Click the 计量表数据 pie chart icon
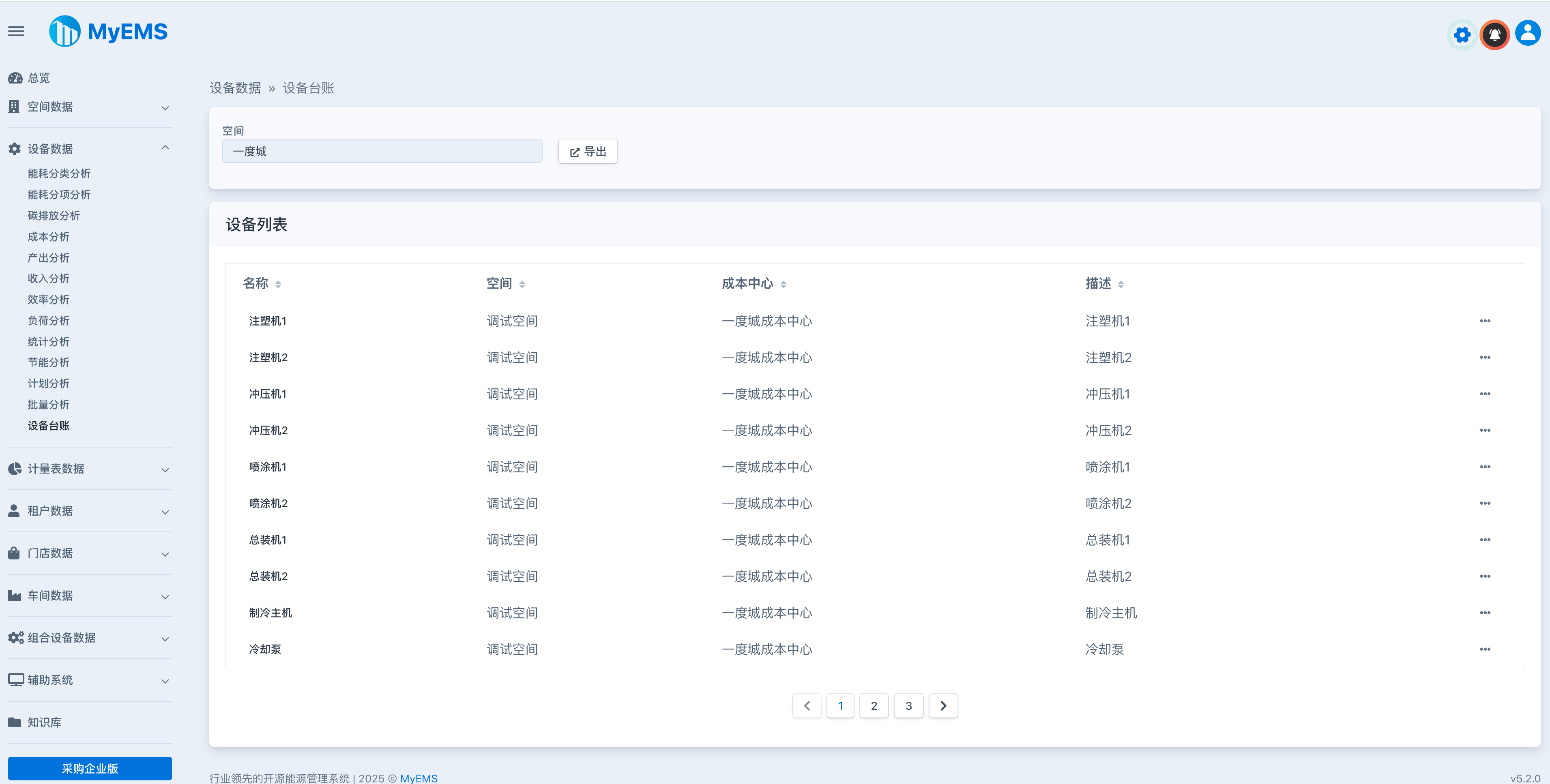 tap(15, 469)
